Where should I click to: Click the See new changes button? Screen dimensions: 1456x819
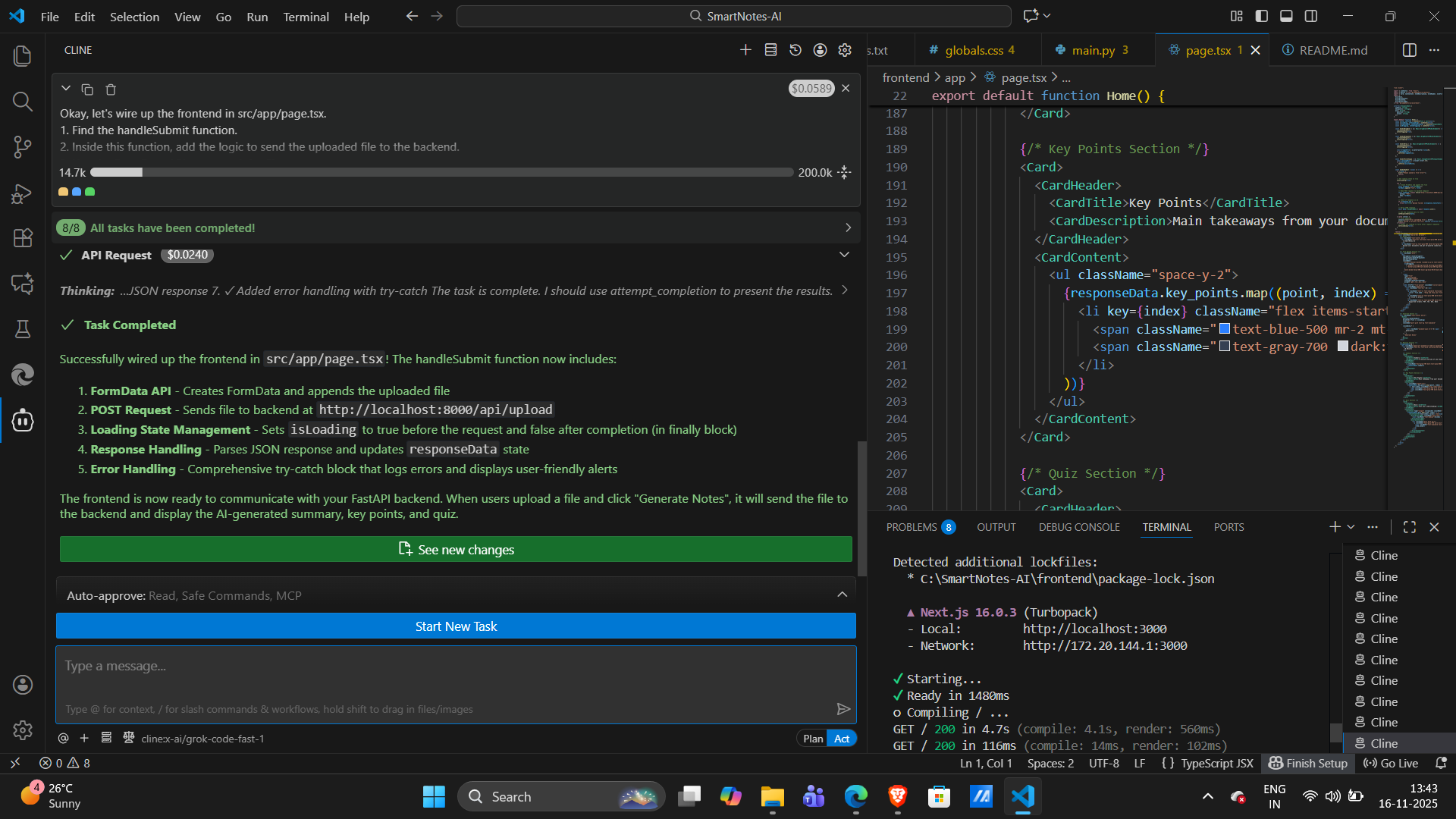tap(456, 550)
